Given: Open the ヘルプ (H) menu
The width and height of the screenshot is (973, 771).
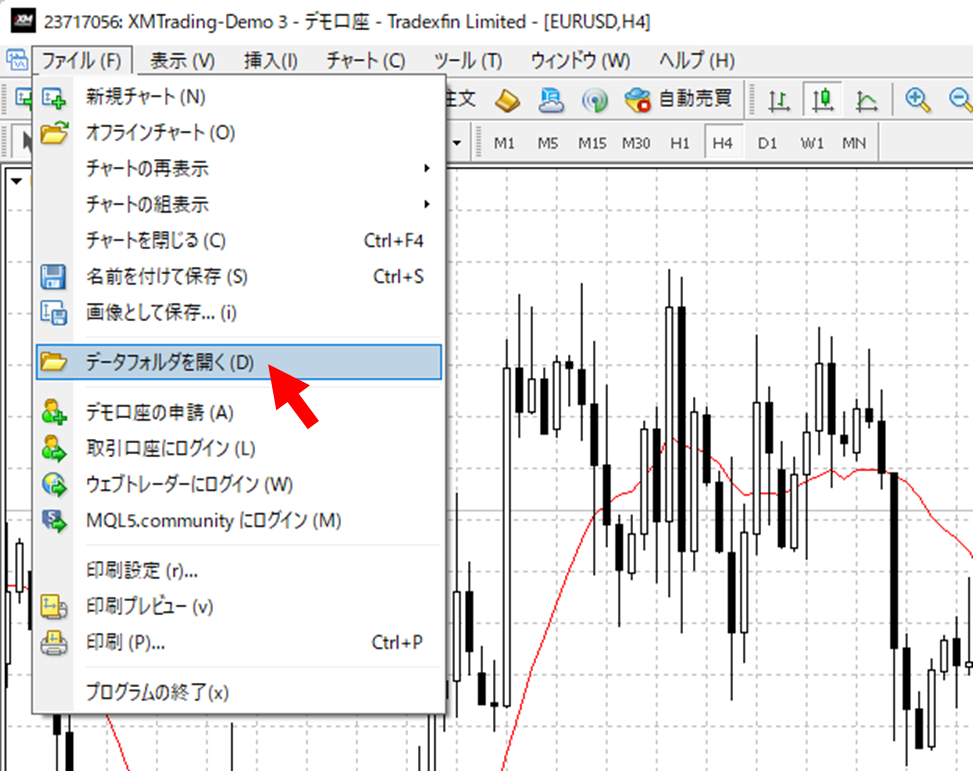Looking at the screenshot, I should click(697, 61).
